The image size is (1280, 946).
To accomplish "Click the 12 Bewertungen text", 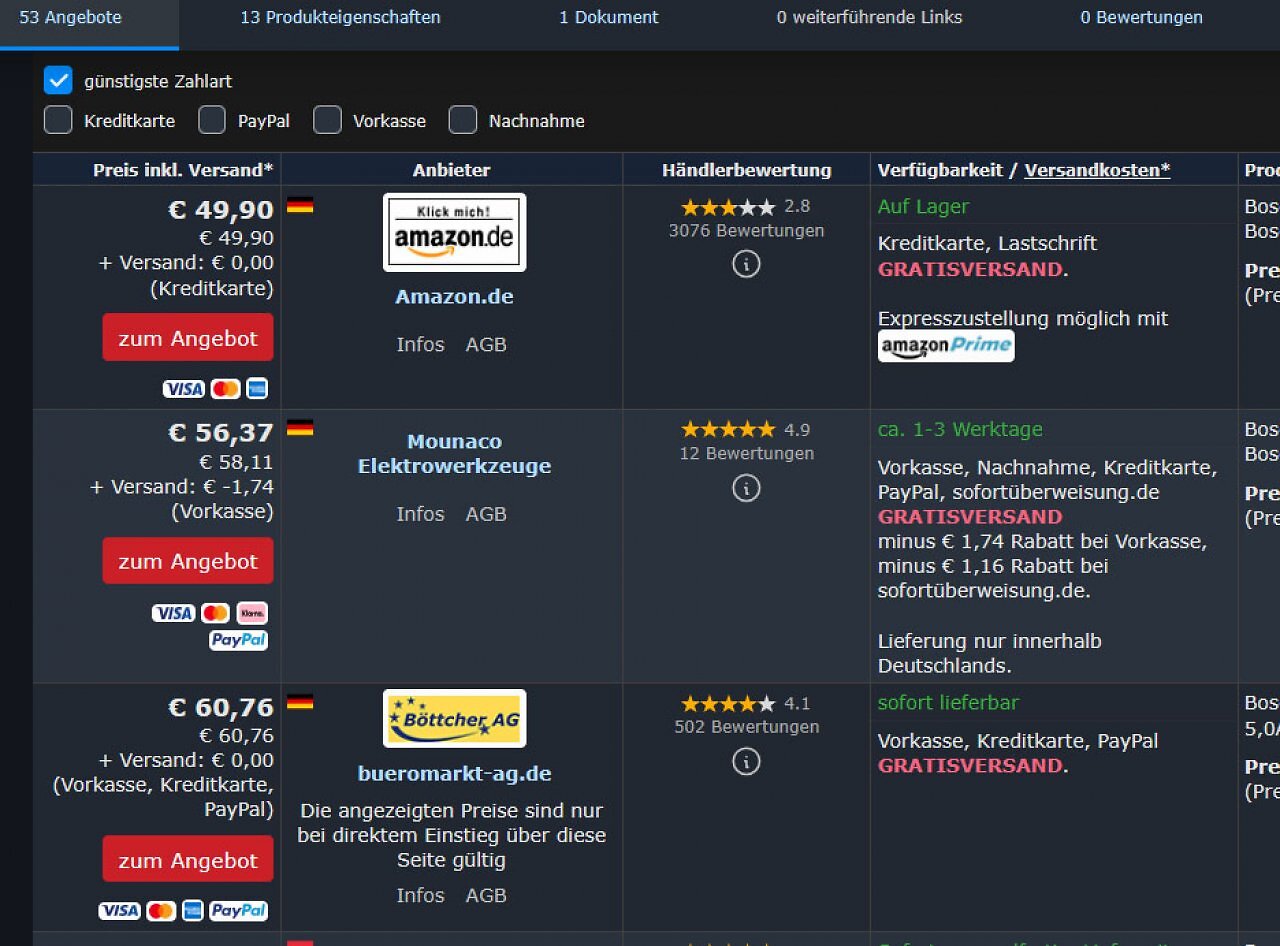I will click(746, 454).
